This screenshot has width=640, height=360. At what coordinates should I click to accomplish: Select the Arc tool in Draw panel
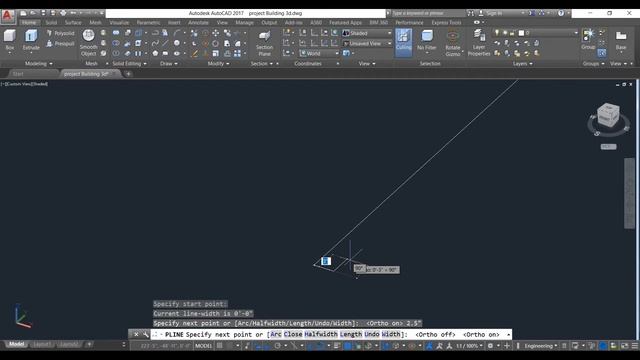click(177, 33)
